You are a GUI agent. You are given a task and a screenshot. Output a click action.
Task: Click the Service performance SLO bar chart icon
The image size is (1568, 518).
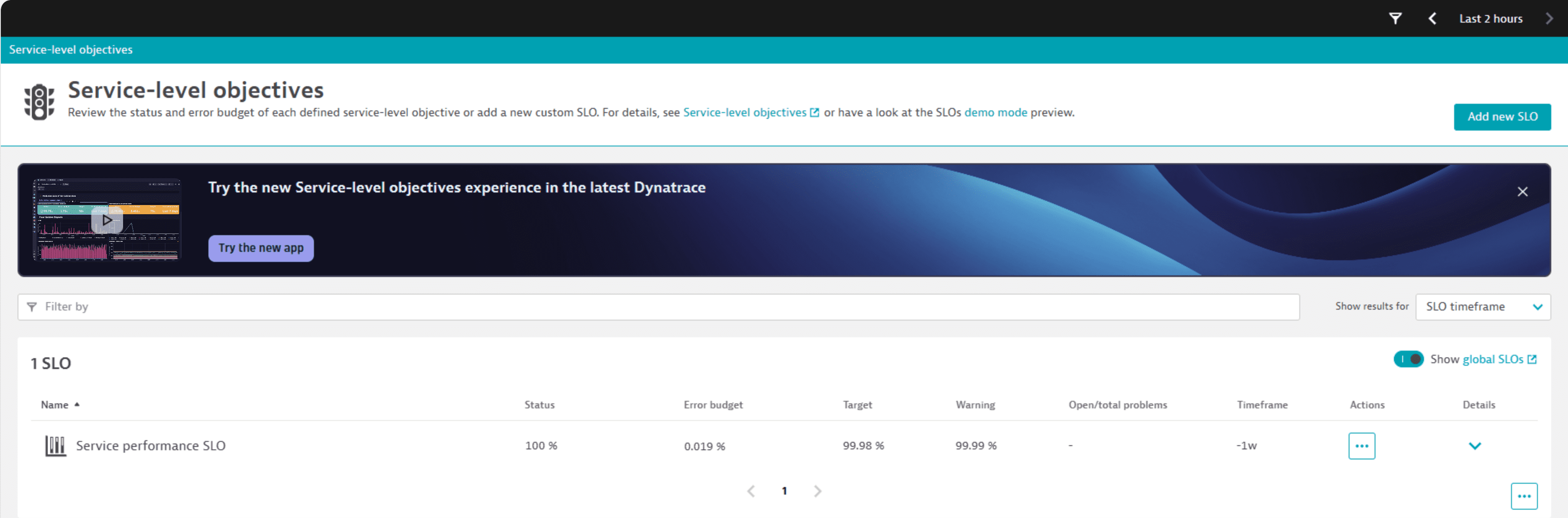[x=55, y=446]
